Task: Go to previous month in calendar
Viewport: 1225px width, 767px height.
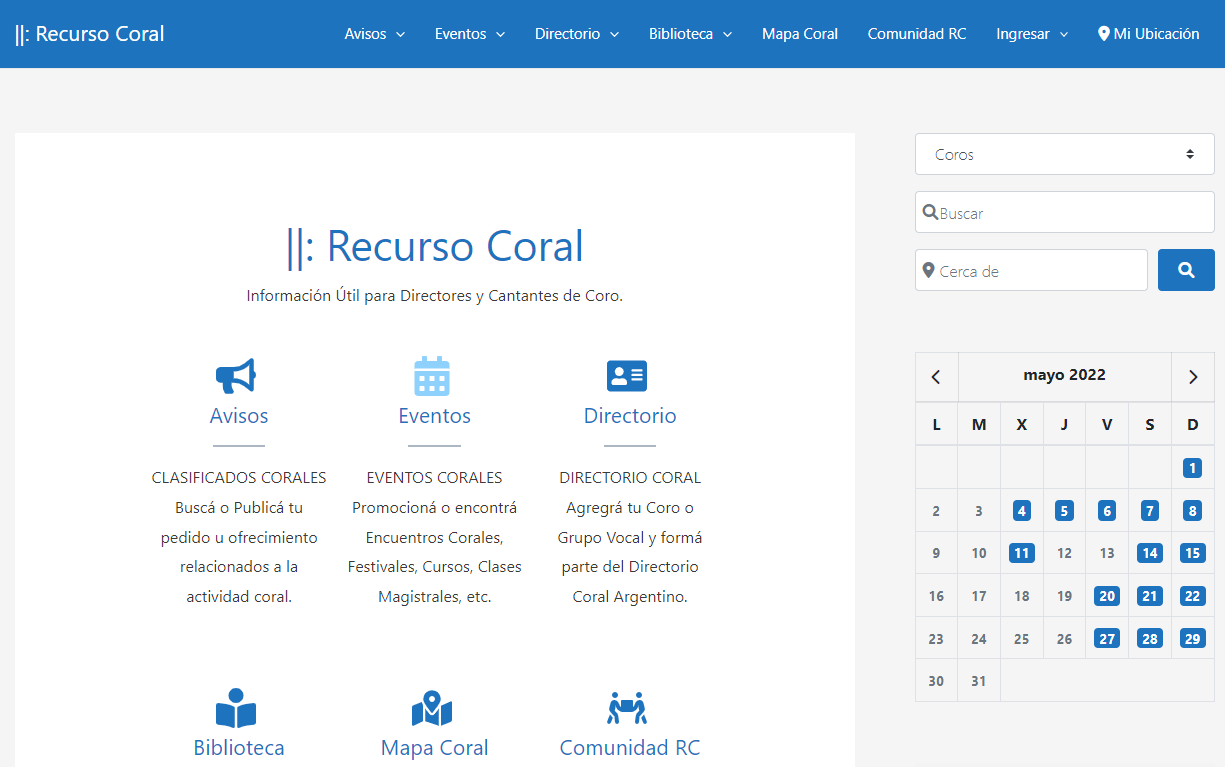Action: coord(936,377)
